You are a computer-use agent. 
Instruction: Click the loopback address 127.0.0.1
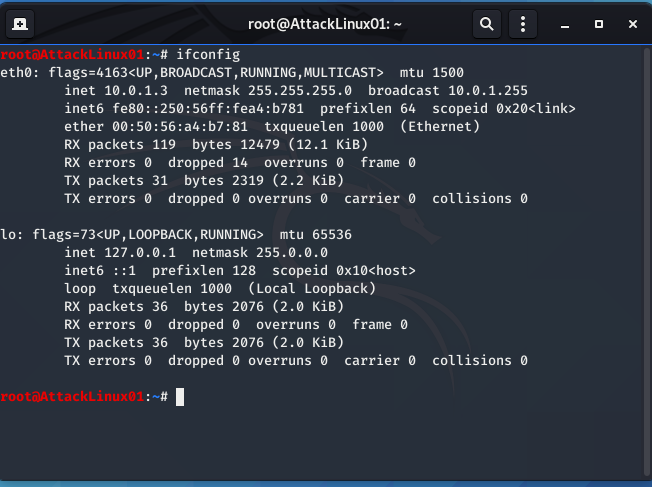tap(140, 252)
